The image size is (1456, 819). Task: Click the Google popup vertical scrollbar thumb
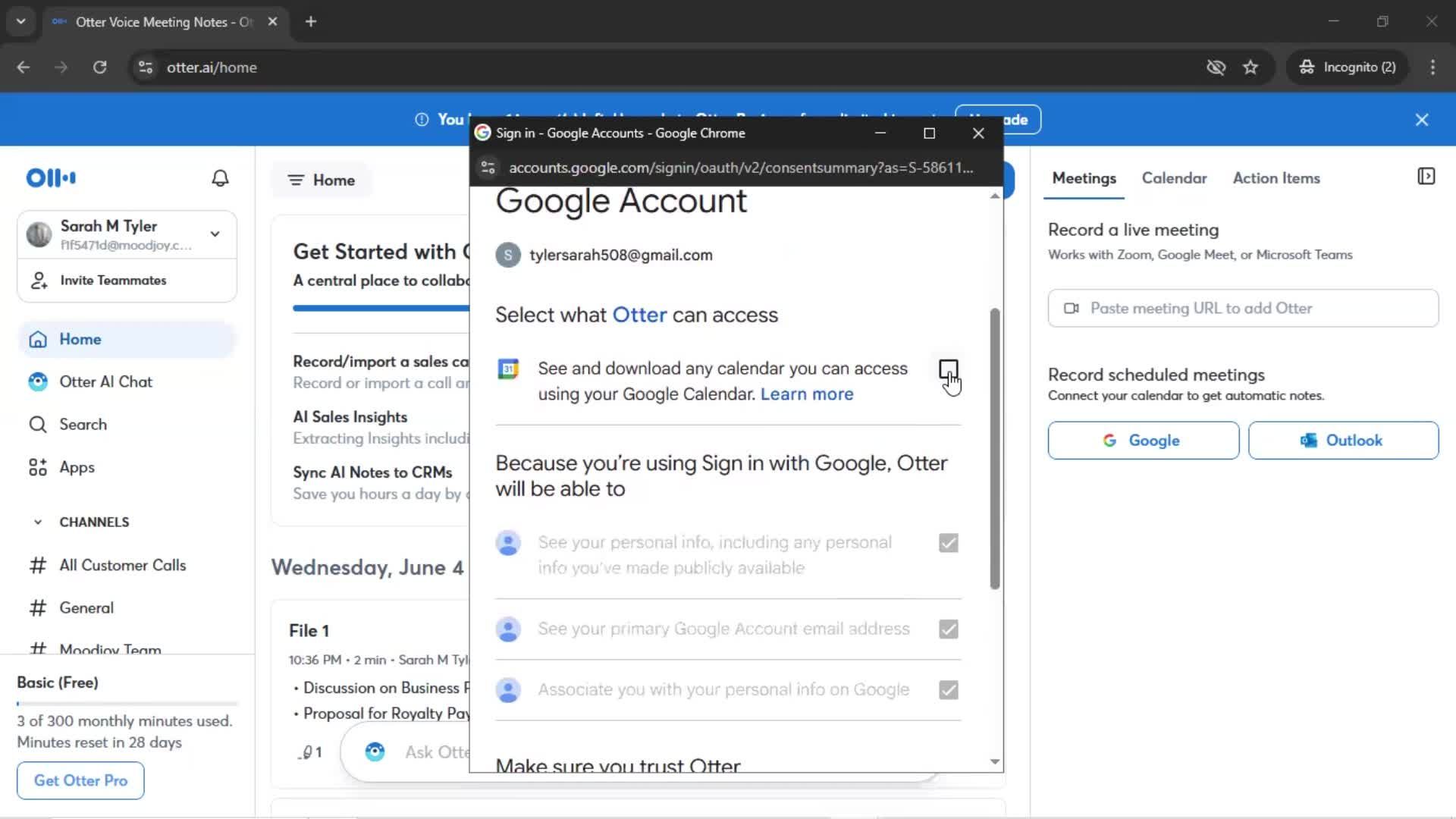tap(994, 449)
